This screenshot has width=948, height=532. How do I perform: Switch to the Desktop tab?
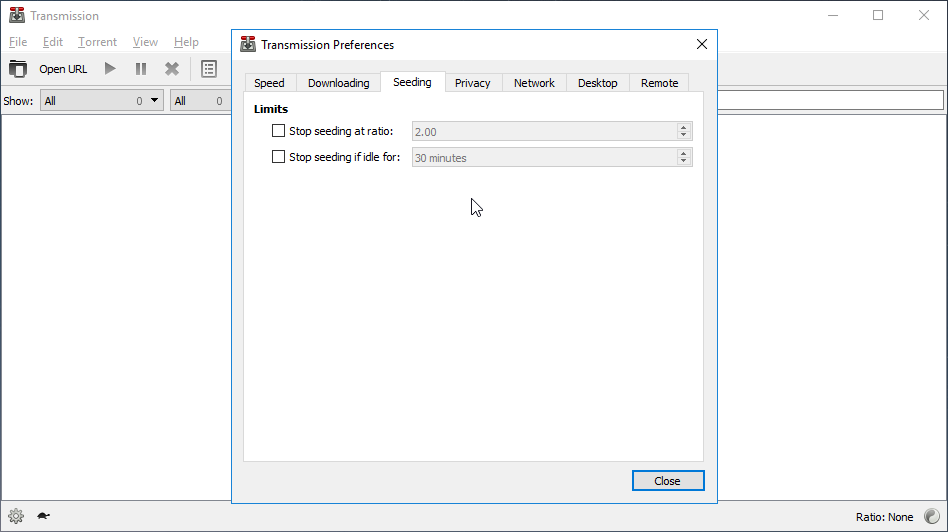tap(598, 83)
